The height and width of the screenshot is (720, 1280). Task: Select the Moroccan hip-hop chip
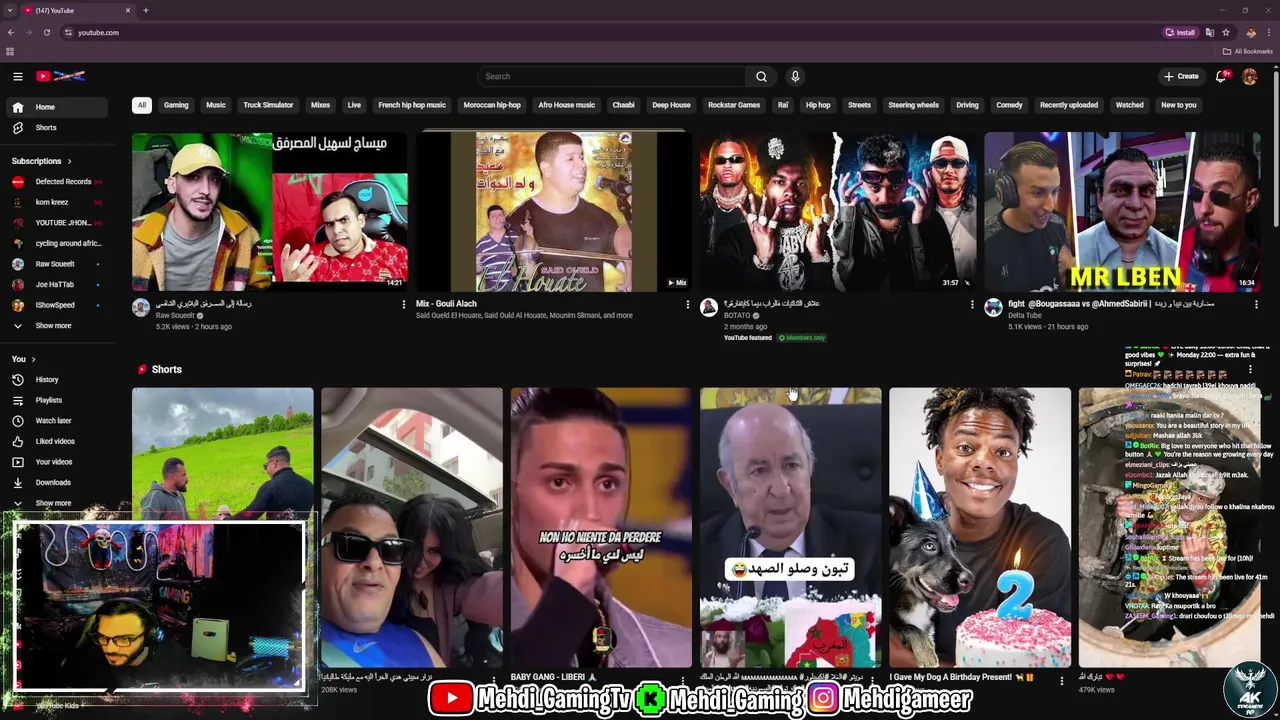click(x=492, y=105)
